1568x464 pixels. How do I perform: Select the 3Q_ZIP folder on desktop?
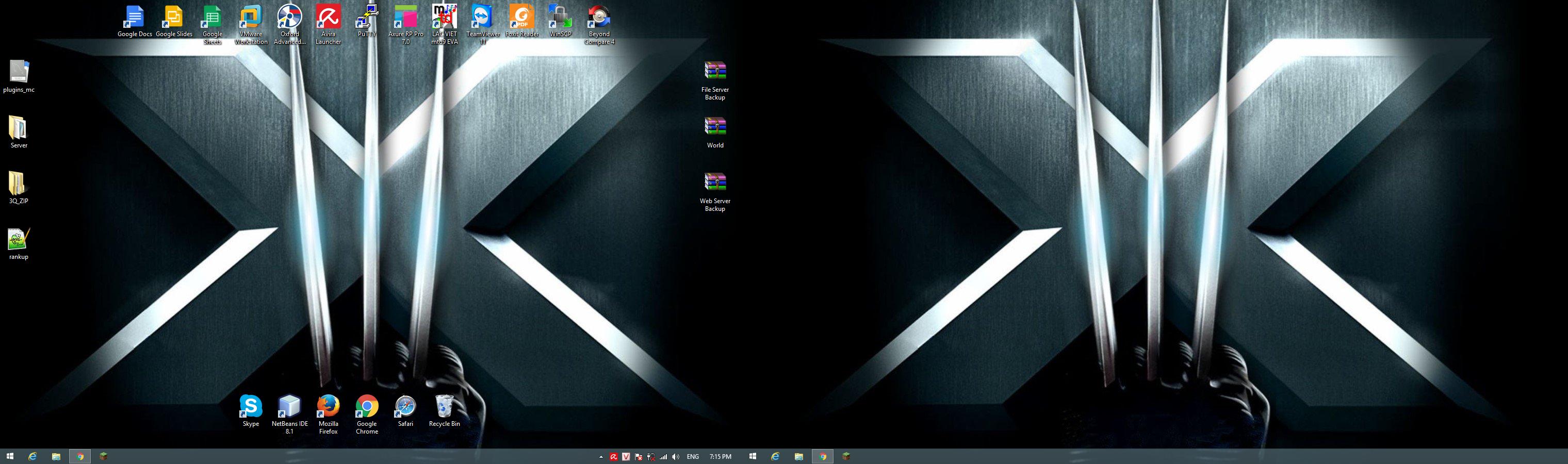point(18,184)
